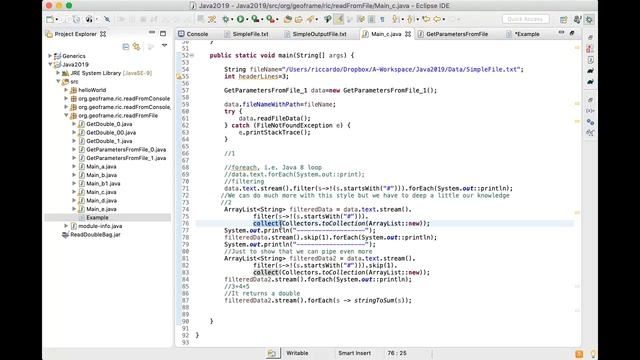640x360 pixels.
Task: Toggle Block Selection Mode icon
Action: [371, 19]
